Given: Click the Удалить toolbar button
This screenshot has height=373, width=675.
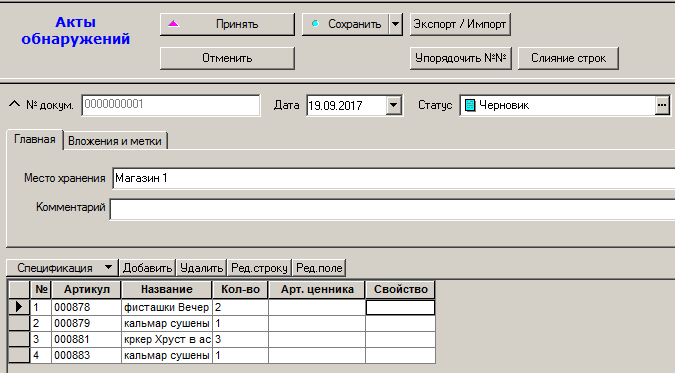Looking at the screenshot, I should coord(201,268).
